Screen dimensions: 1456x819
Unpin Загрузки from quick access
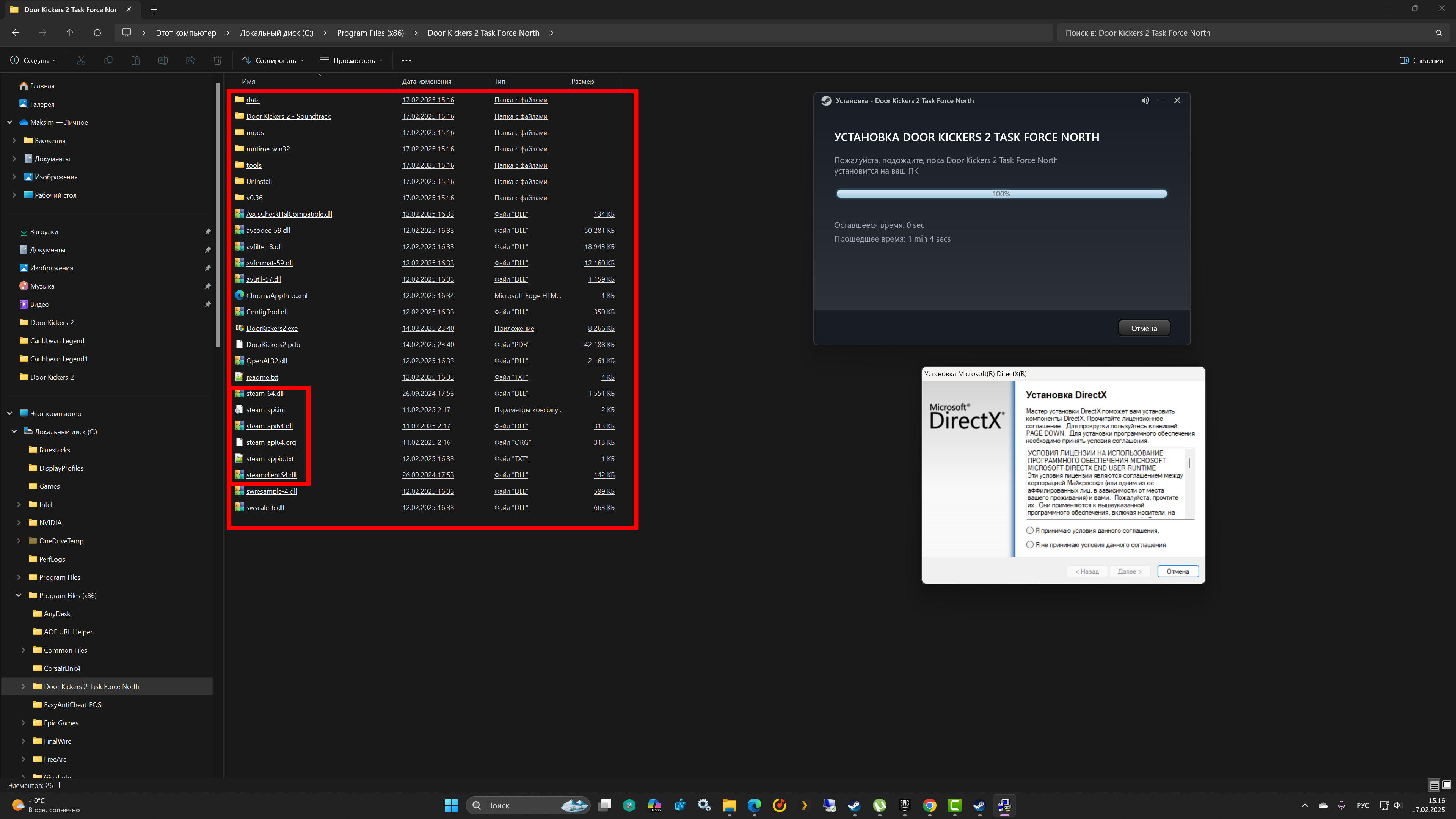[207, 232]
